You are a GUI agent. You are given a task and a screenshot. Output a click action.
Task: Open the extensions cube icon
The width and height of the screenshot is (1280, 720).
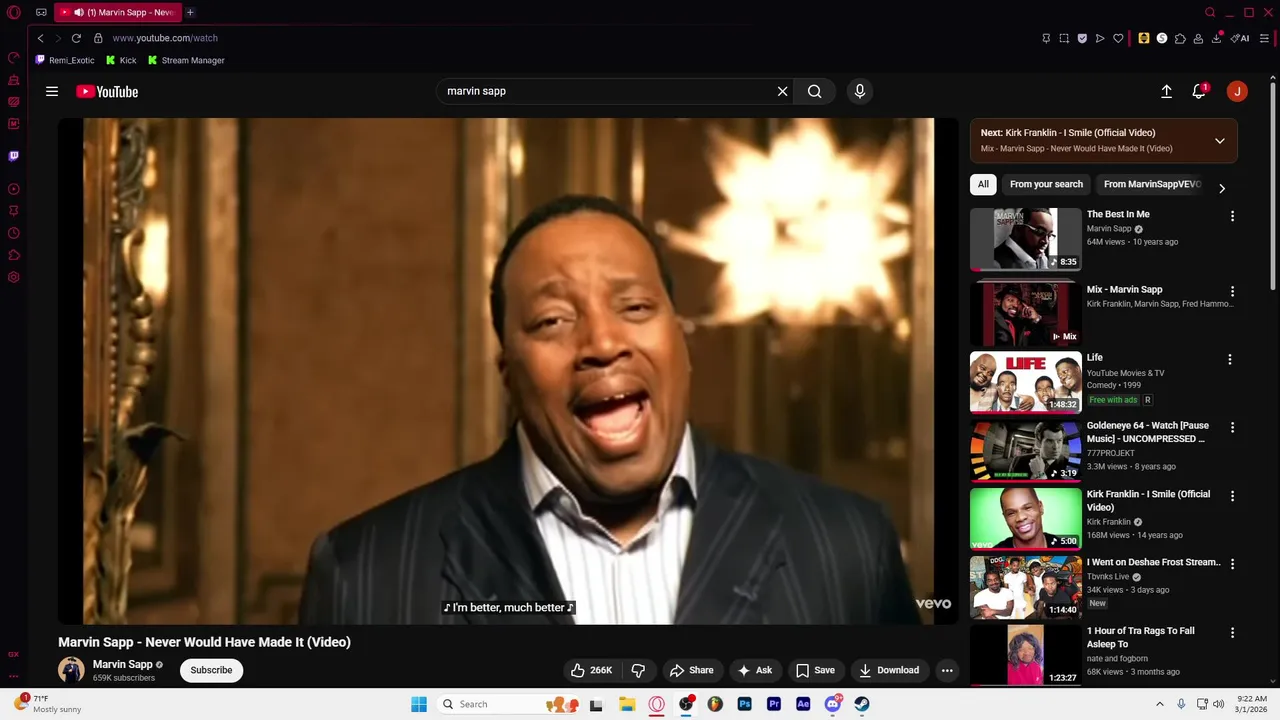pos(1180,38)
